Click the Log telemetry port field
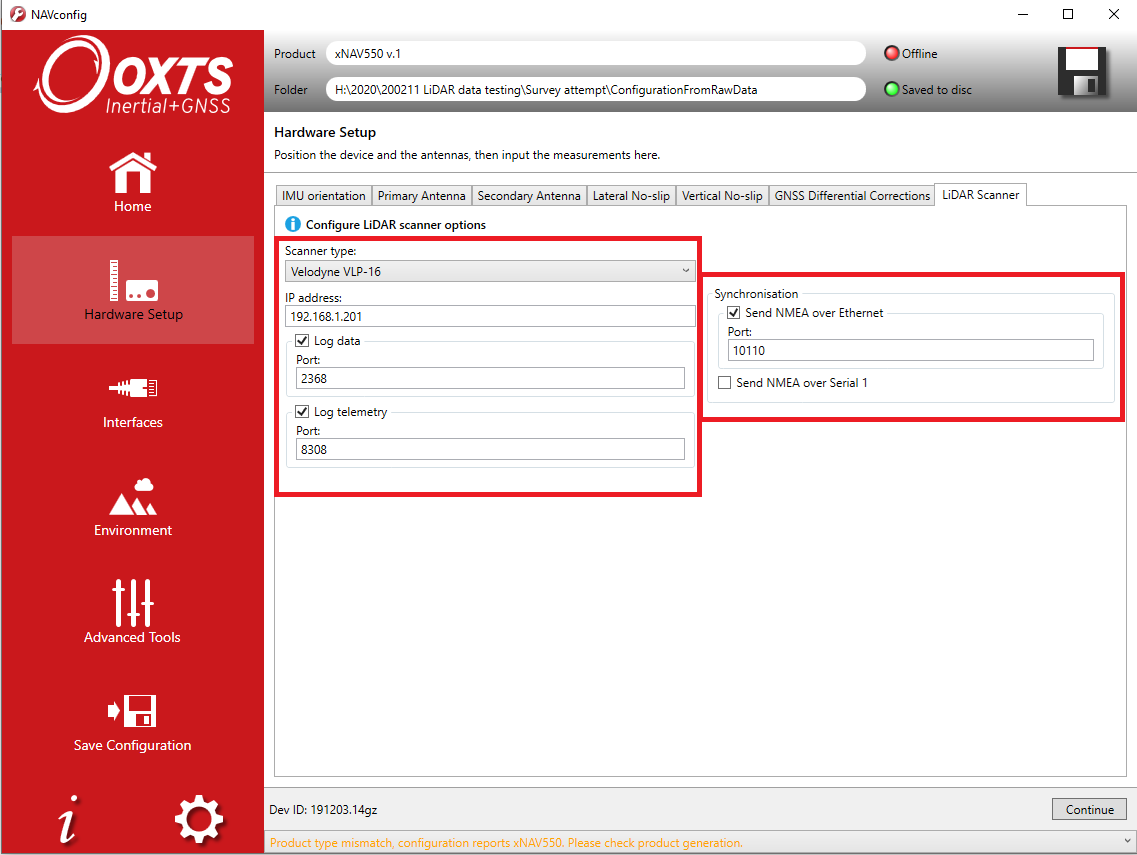Image resolution: width=1137 pixels, height=855 pixels. [490, 450]
